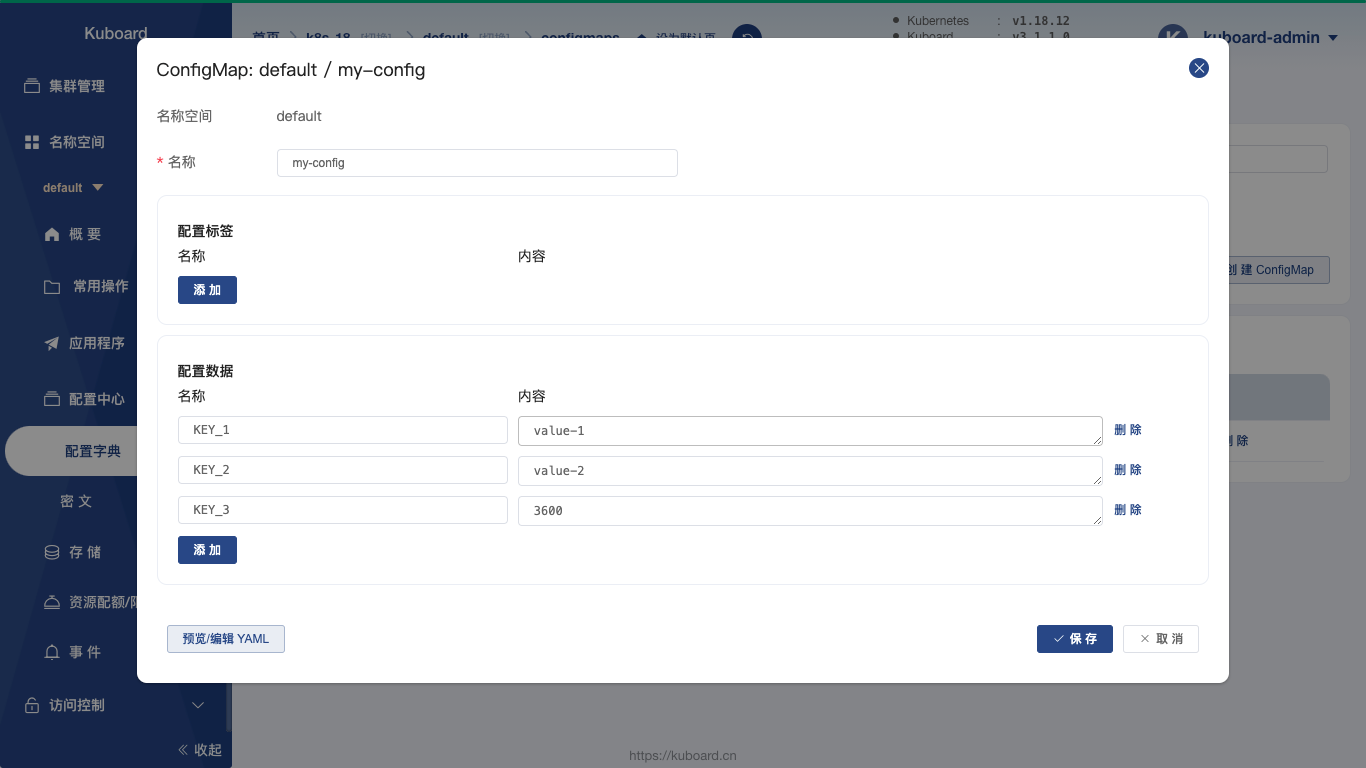This screenshot has height=768, width=1366.
Task: Open 名称空间 in sidebar
Action: tap(77, 142)
